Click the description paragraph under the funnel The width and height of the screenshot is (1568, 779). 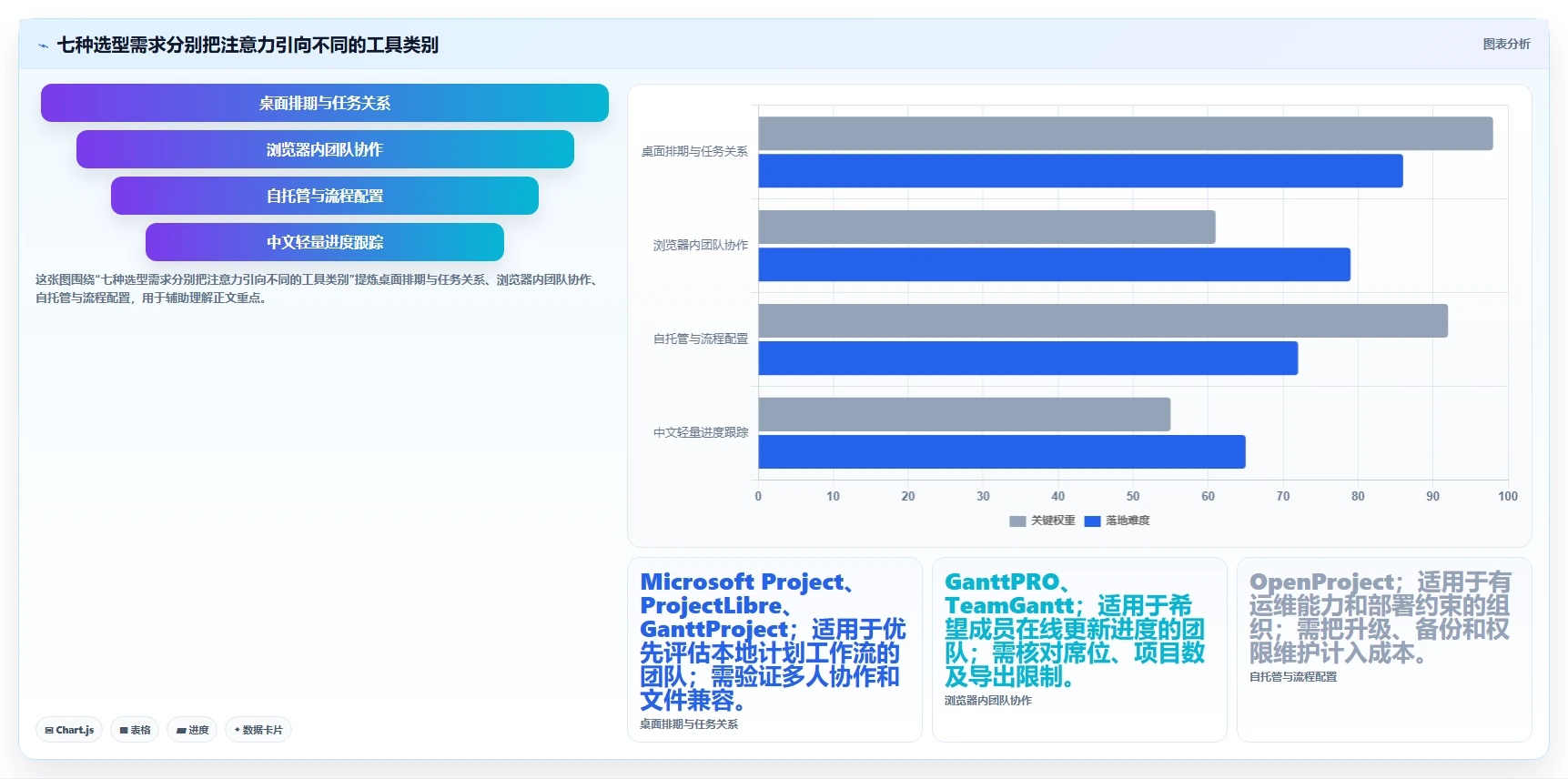[318, 288]
